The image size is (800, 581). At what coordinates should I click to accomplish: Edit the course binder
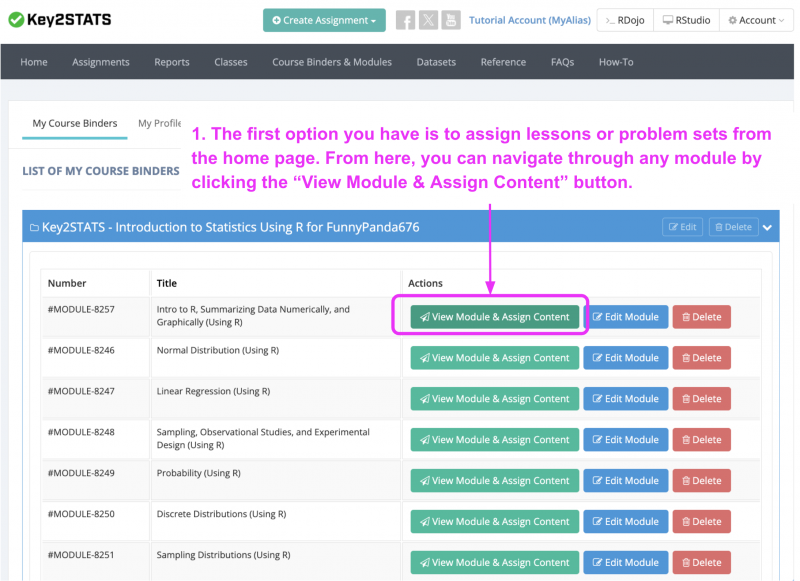(x=683, y=227)
